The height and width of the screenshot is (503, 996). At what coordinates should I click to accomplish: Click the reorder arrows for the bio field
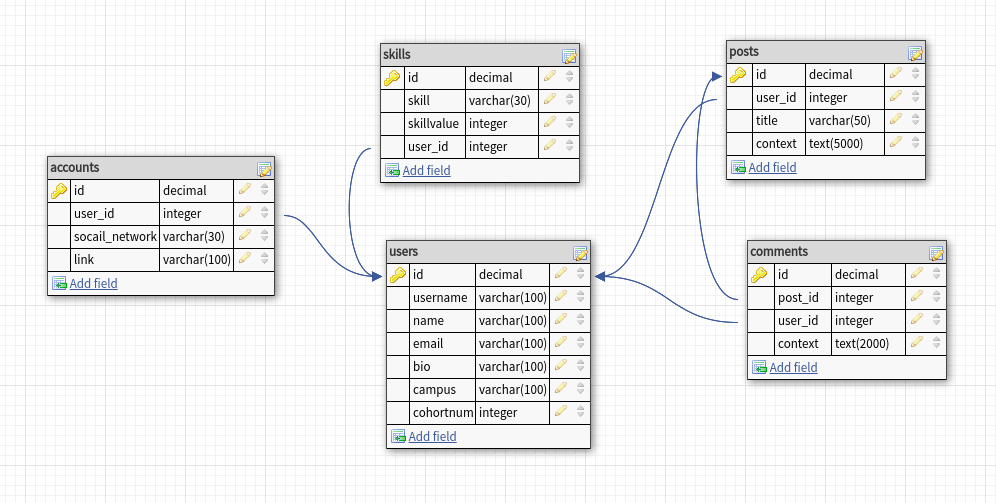[x=581, y=366]
